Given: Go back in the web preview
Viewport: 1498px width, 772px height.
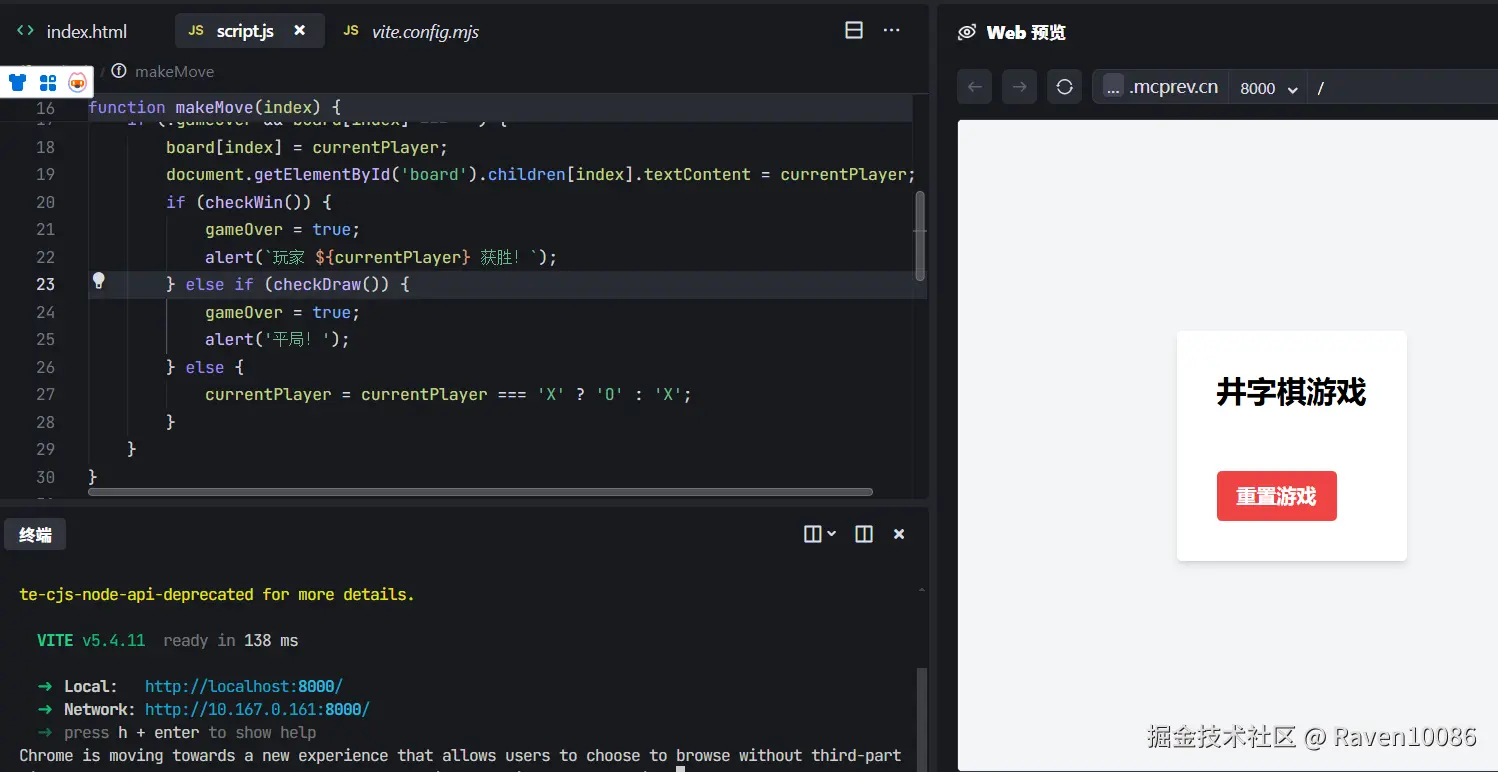Looking at the screenshot, I should click(975, 87).
